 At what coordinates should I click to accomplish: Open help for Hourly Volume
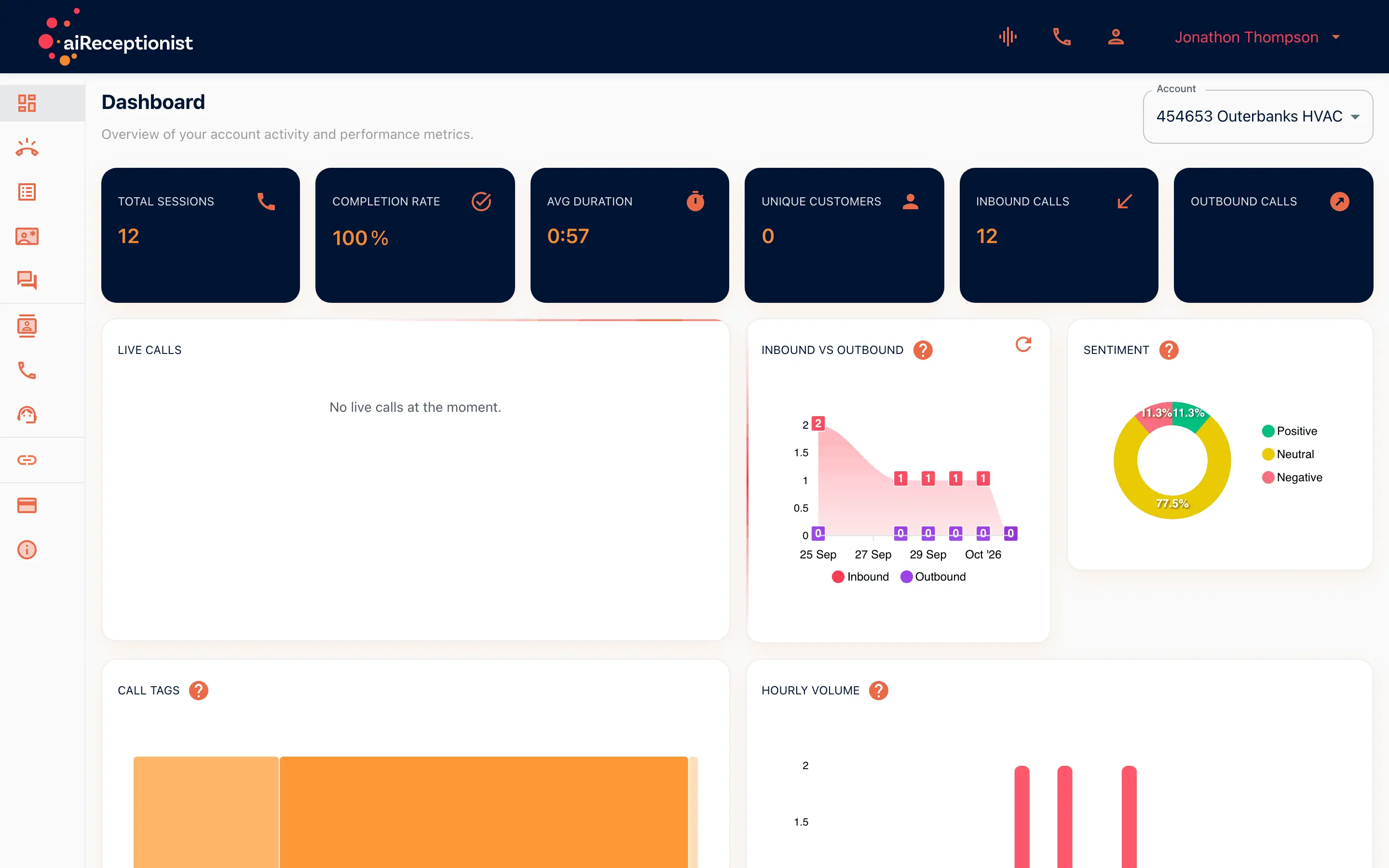pos(878,691)
